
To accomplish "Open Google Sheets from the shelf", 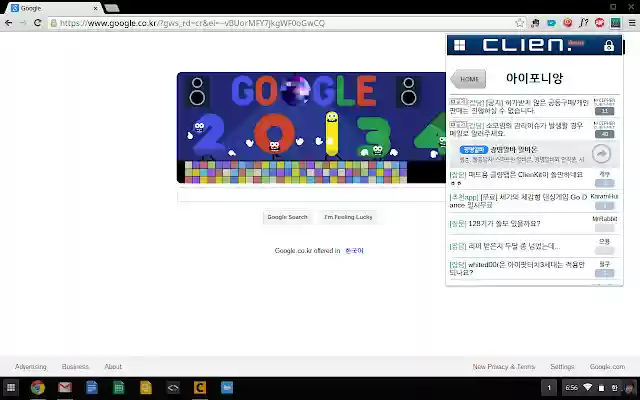I will coord(119,387).
